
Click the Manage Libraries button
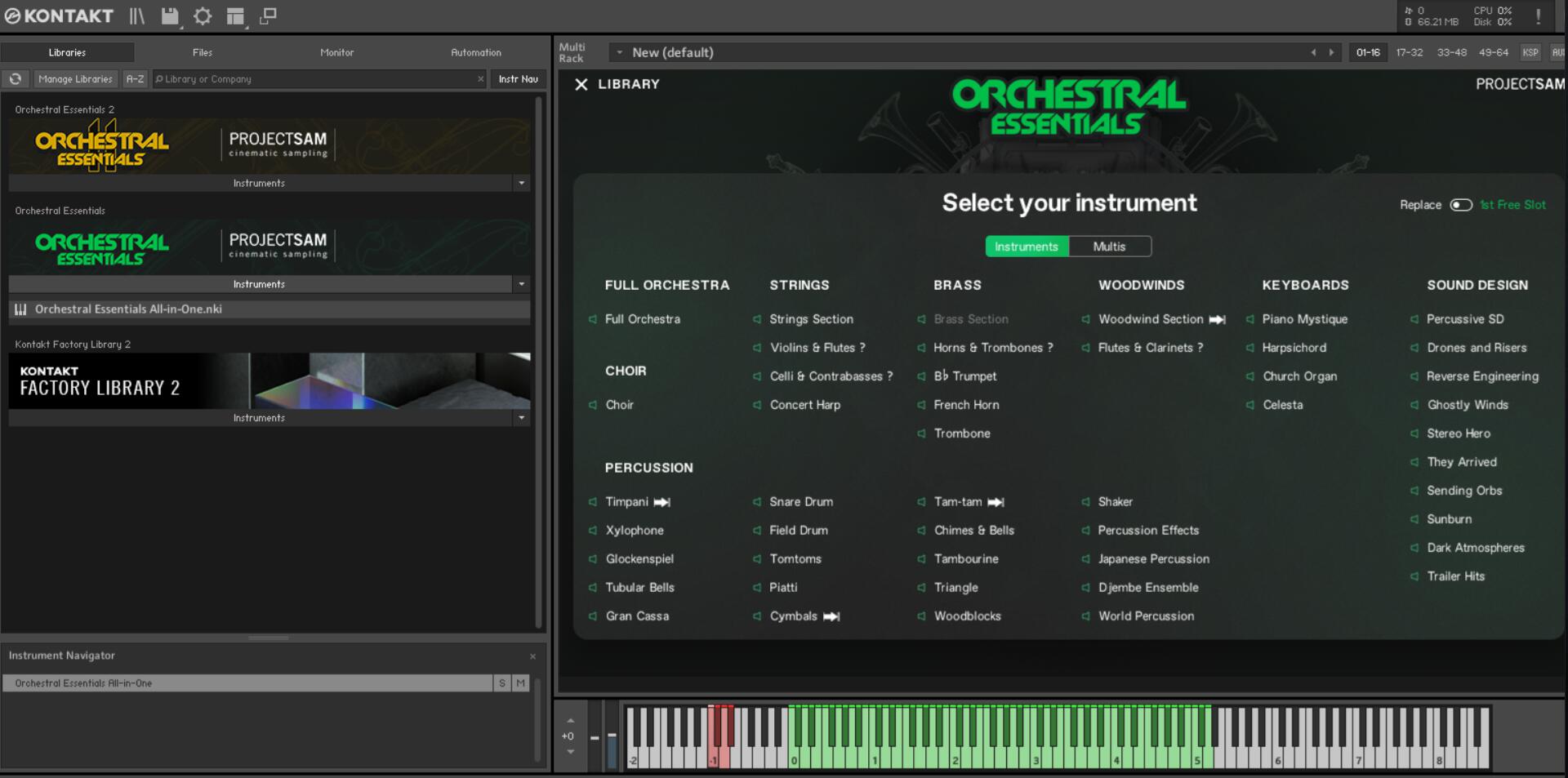click(75, 79)
